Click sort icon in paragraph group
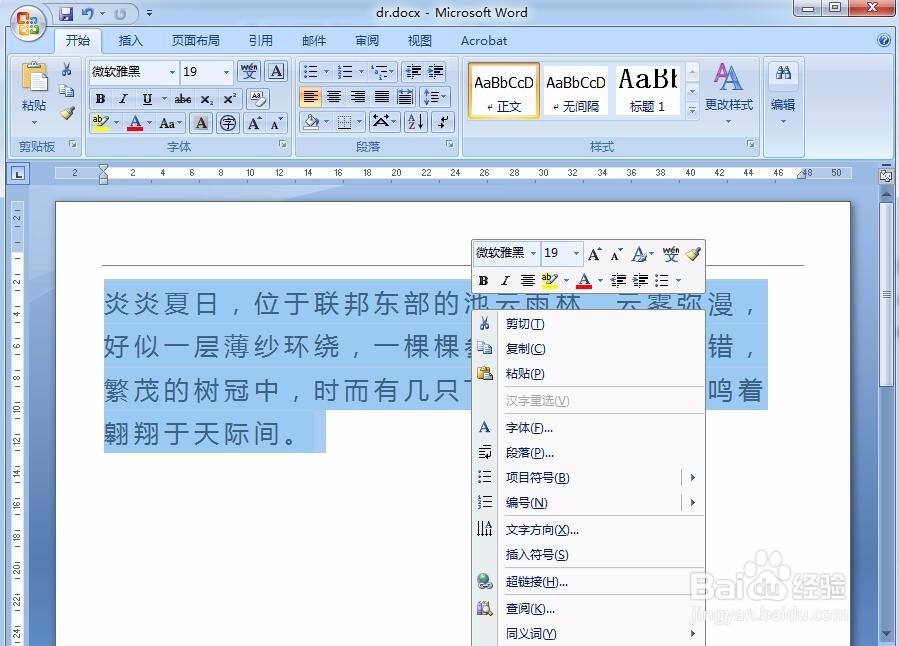 [415, 122]
